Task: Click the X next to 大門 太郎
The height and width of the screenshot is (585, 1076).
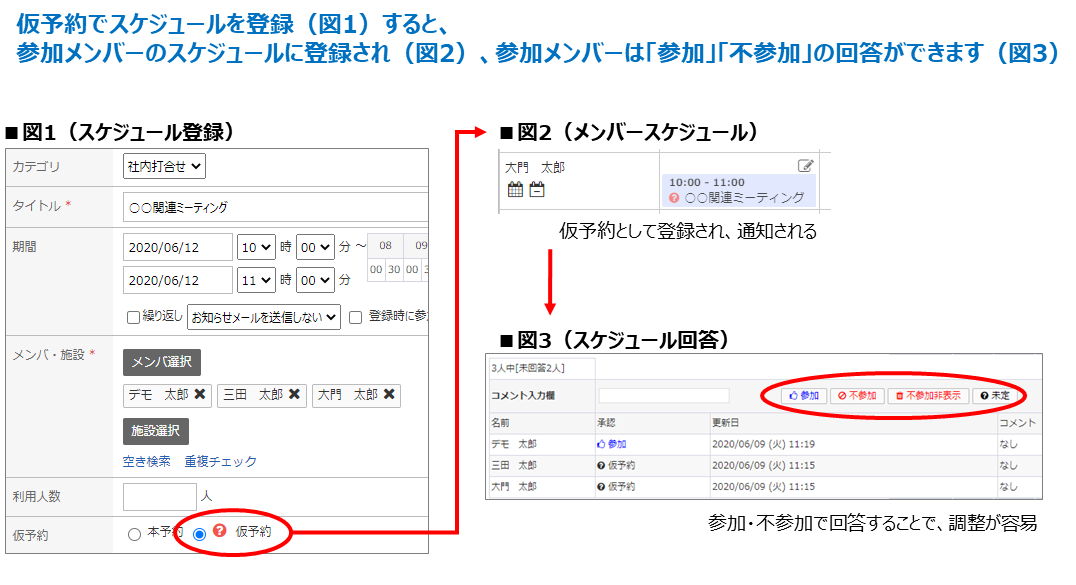Action: [x=388, y=395]
